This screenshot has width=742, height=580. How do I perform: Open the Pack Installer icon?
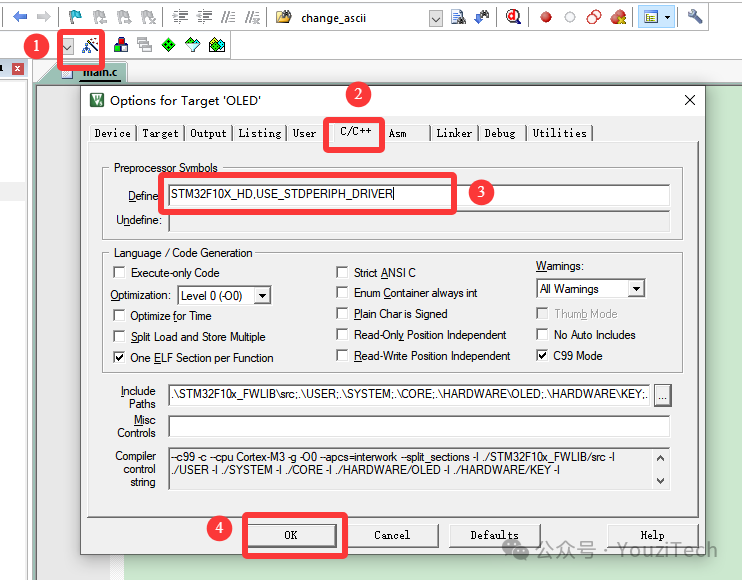(217, 45)
